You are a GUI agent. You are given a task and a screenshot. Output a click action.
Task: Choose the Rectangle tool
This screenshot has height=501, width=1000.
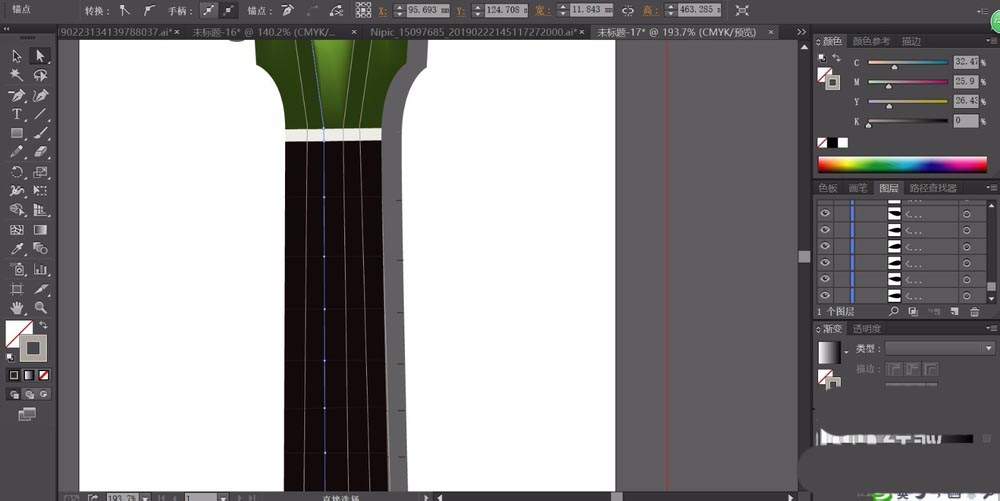pos(17,133)
